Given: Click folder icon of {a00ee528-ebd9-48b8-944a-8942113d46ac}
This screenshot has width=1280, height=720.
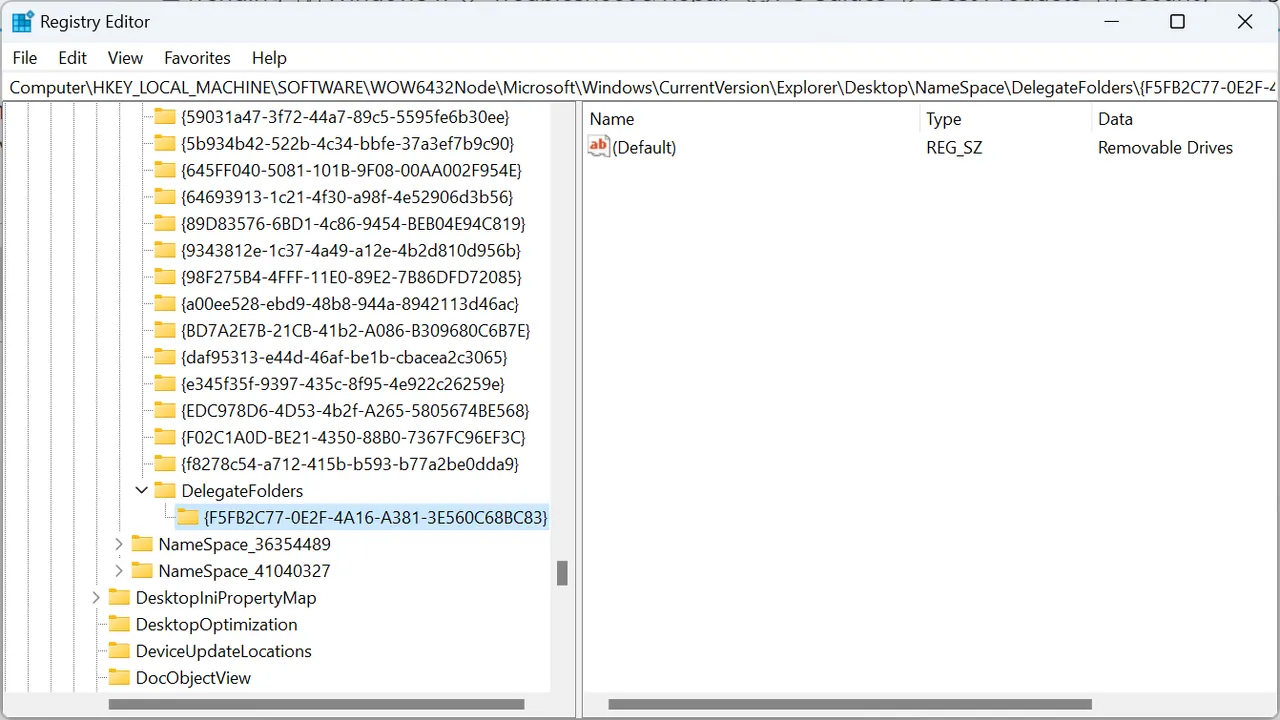Looking at the screenshot, I should [x=165, y=304].
